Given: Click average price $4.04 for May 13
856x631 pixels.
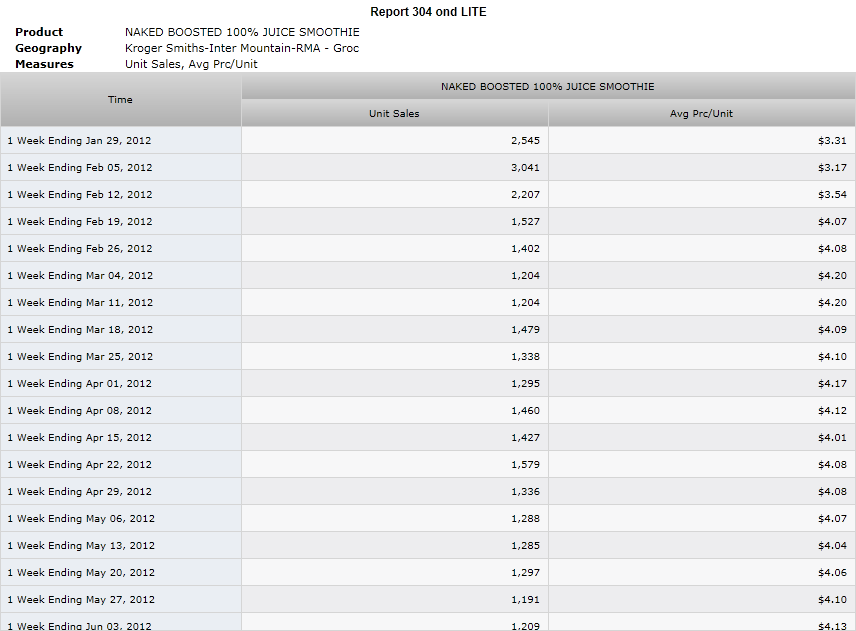Looking at the screenshot, I should click(x=832, y=546).
